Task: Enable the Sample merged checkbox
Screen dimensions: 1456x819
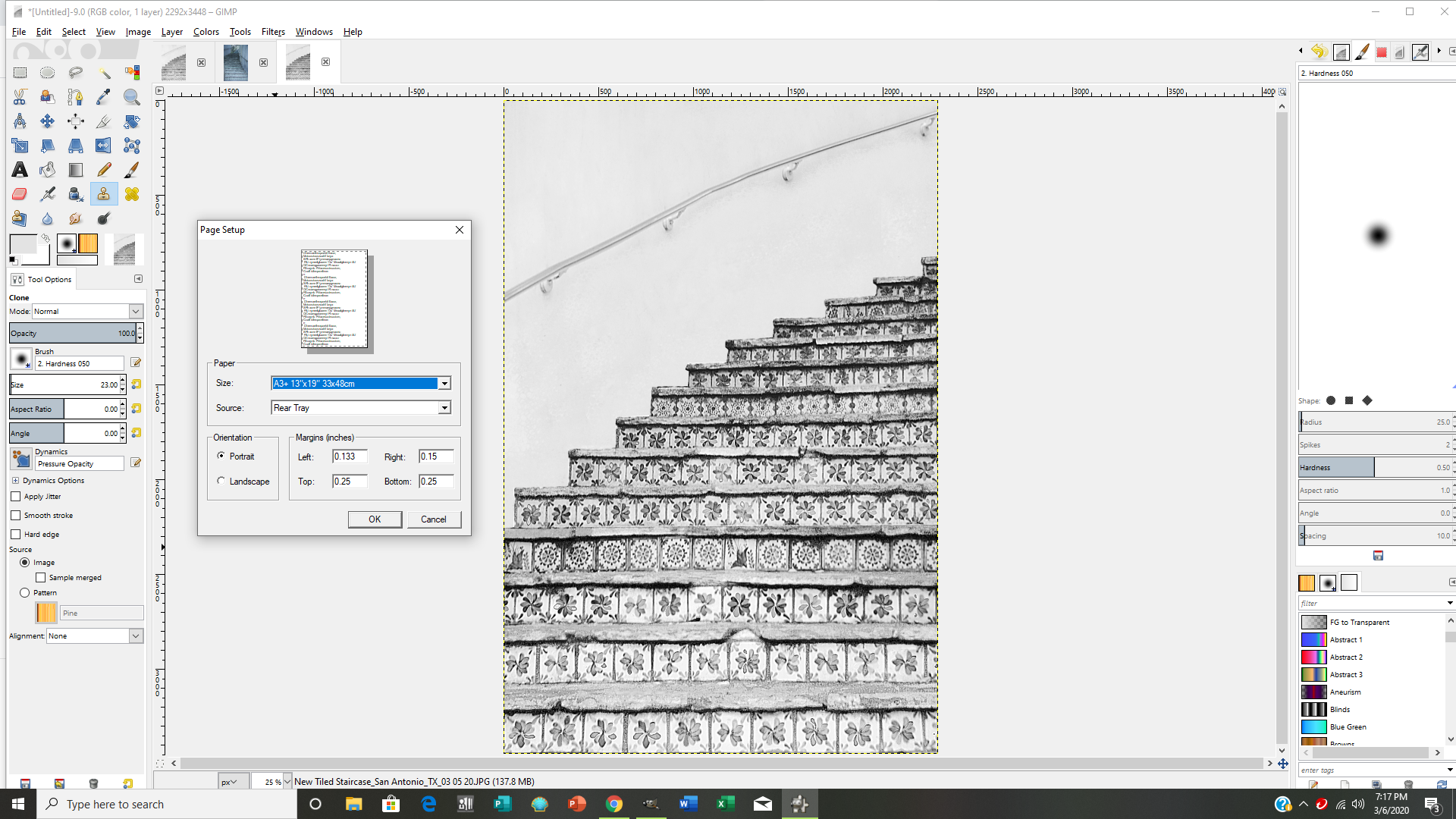Action: coord(41,578)
